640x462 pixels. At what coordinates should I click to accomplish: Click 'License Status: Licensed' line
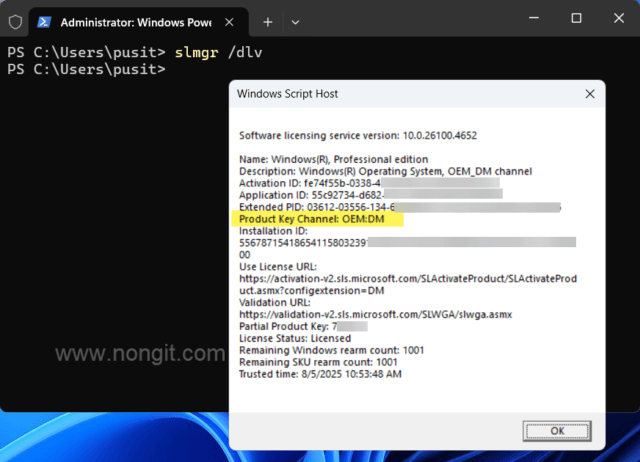[295, 338]
